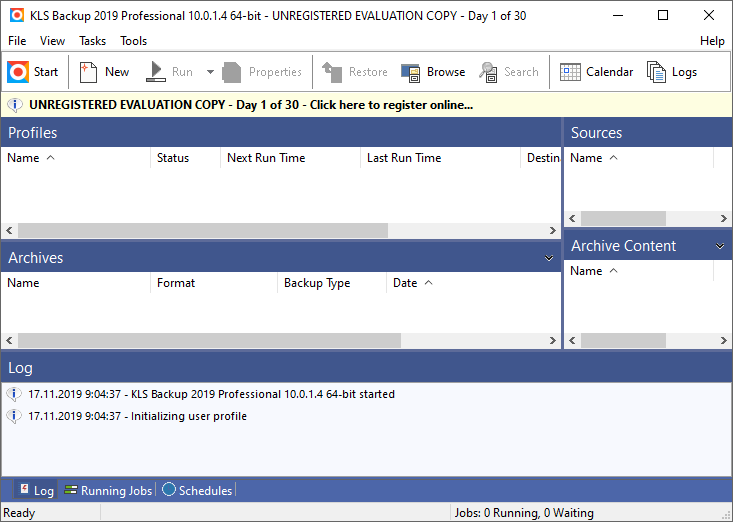The image size is (733, 522).
Task: Select the 'KLS Backup 2019 Professional started' log entry
Action: point(211,394)
